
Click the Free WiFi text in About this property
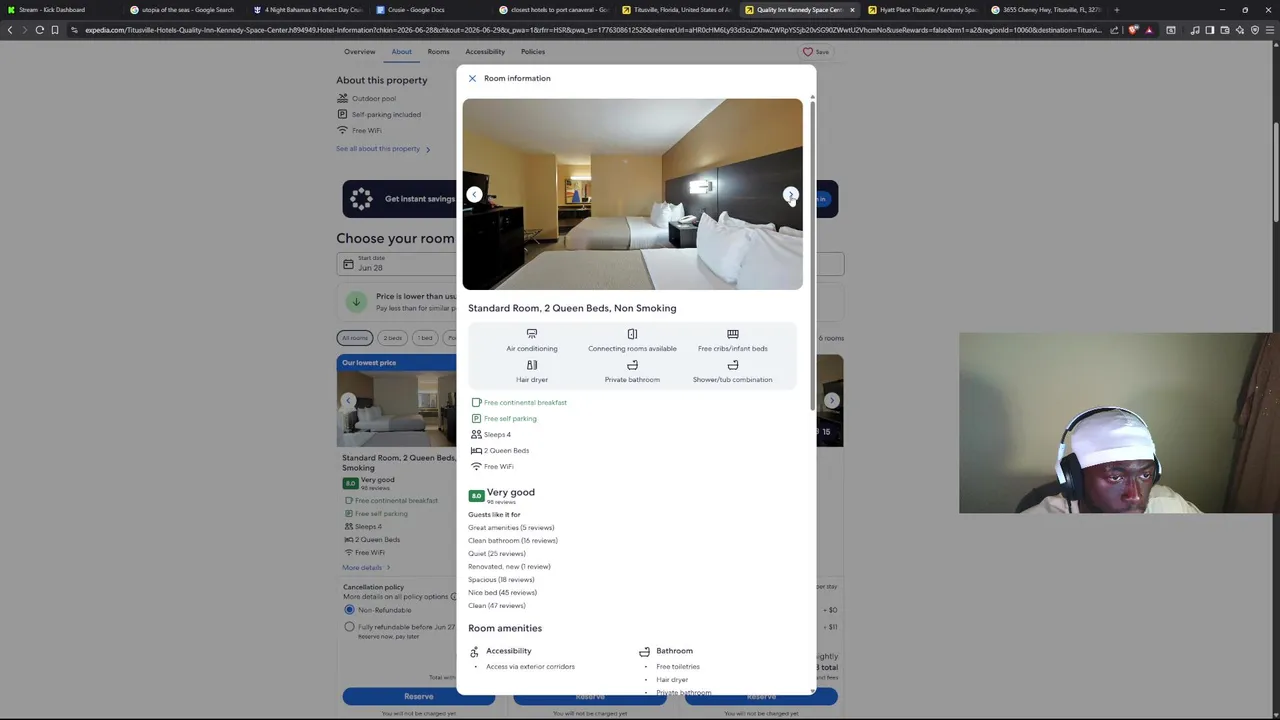366,130
